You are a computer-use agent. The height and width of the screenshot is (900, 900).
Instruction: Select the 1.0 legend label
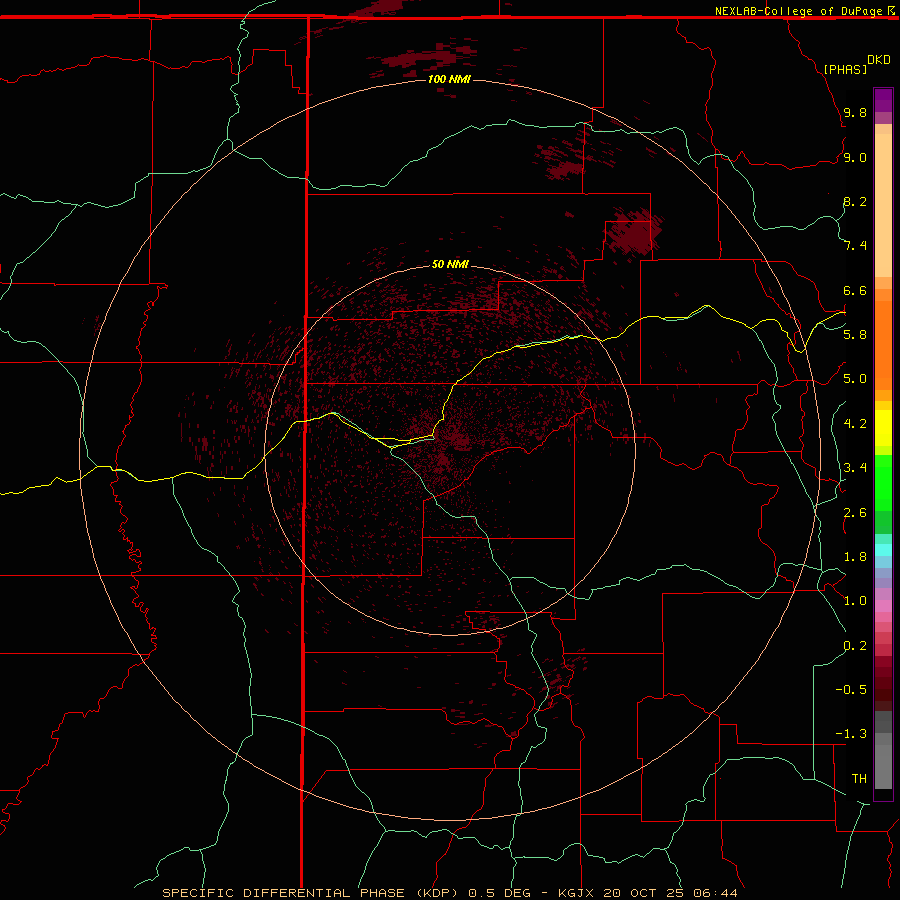tap(855, 600)
